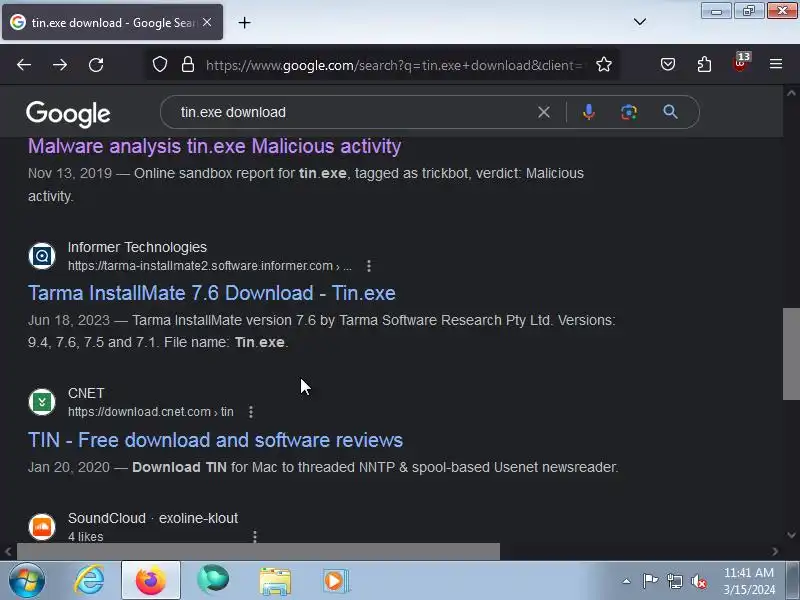
Task: Open the Firefox hamburger menu
Action: pyautogui.click(x=776, y=64)
